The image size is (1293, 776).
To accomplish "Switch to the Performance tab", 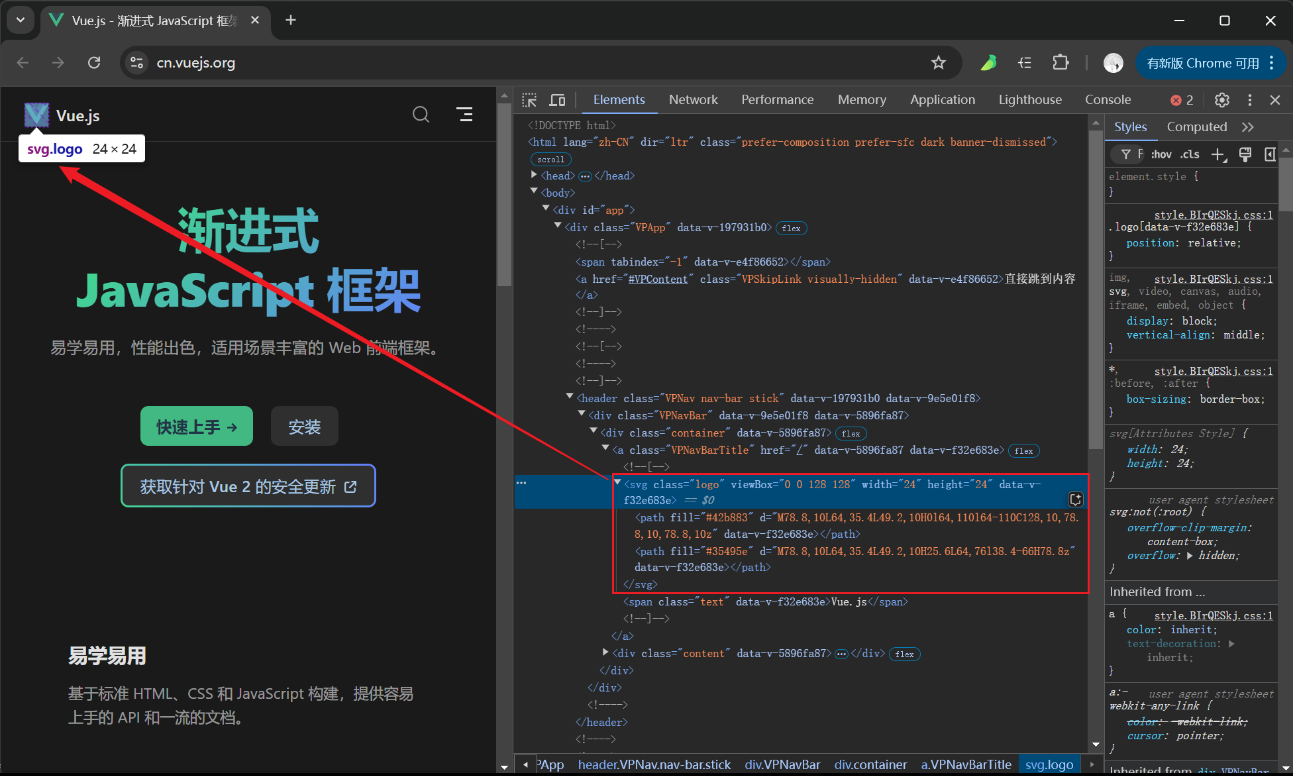I will click(777, 100).
